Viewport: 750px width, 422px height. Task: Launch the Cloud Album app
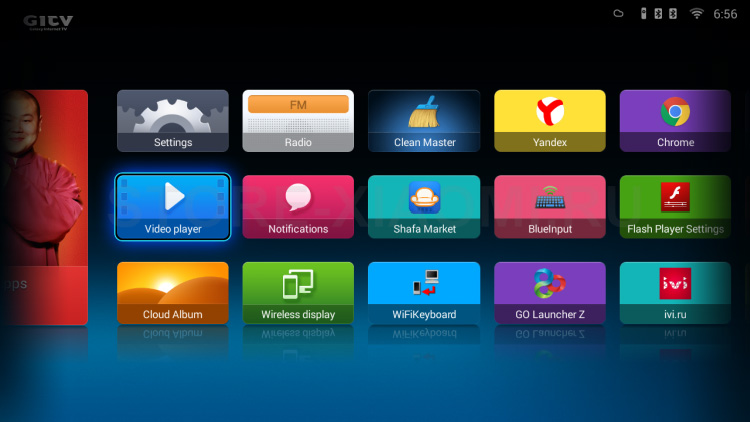[173, 293]
